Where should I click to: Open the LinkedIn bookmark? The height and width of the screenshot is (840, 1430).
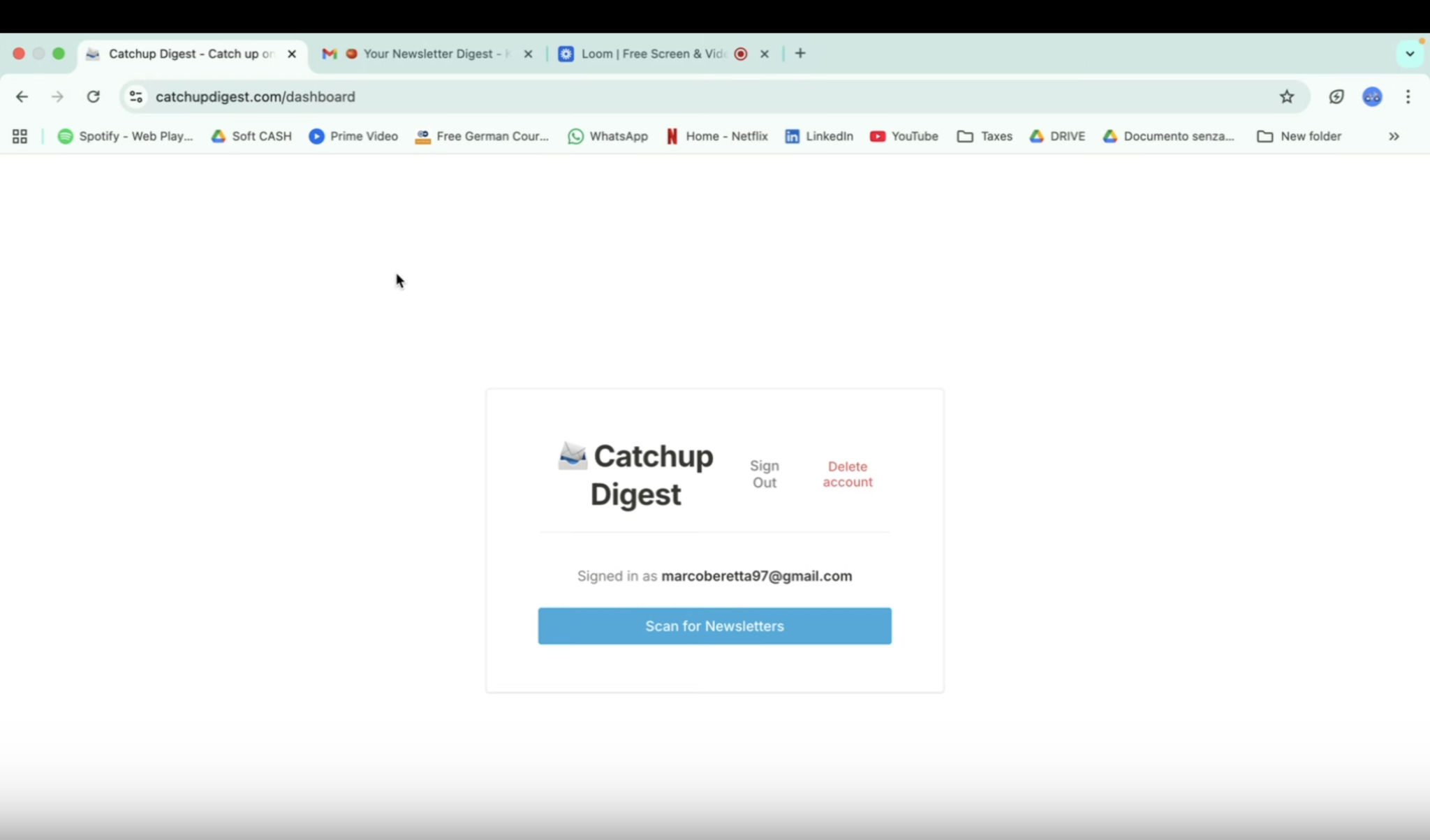pyautogui.click(x=819, y=136)
